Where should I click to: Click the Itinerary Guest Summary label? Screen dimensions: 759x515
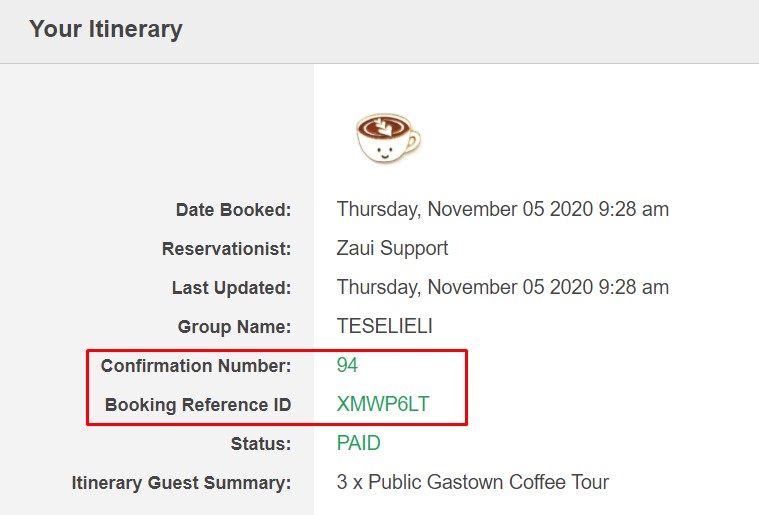[x=182, y=483]
